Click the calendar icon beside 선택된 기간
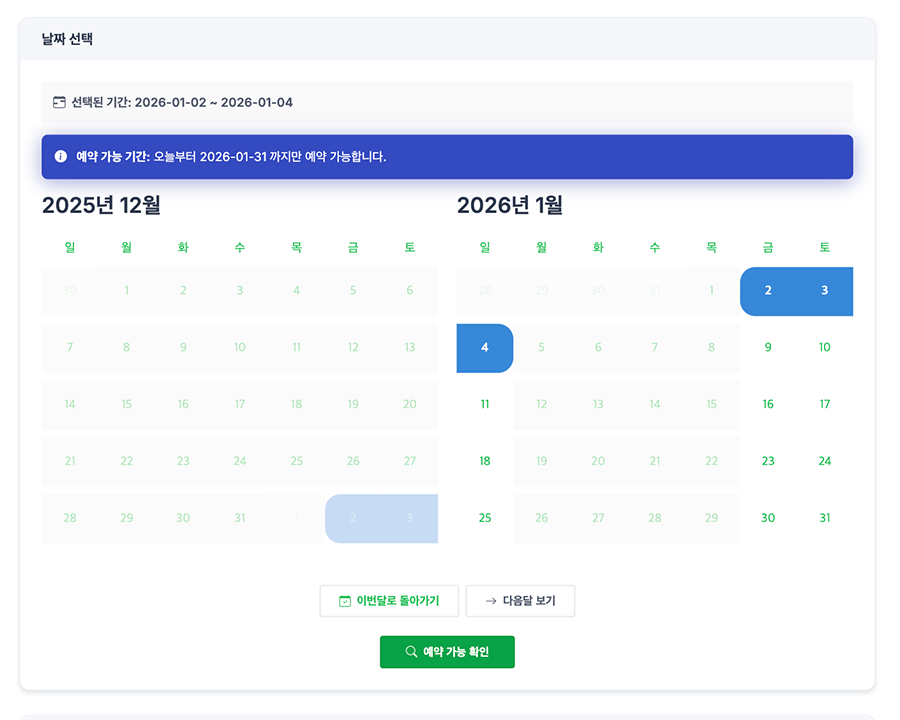The image size is (900, 720). 58,101
